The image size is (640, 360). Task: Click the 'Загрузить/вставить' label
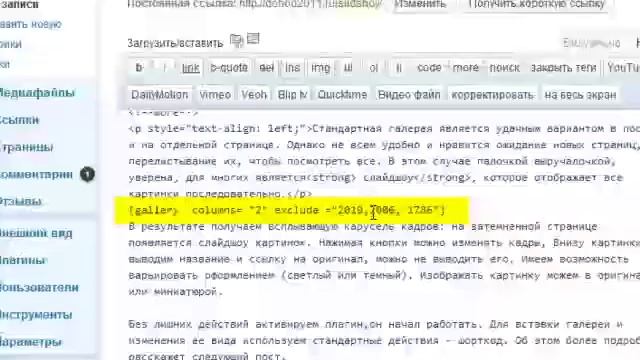(x=175, y=43)
